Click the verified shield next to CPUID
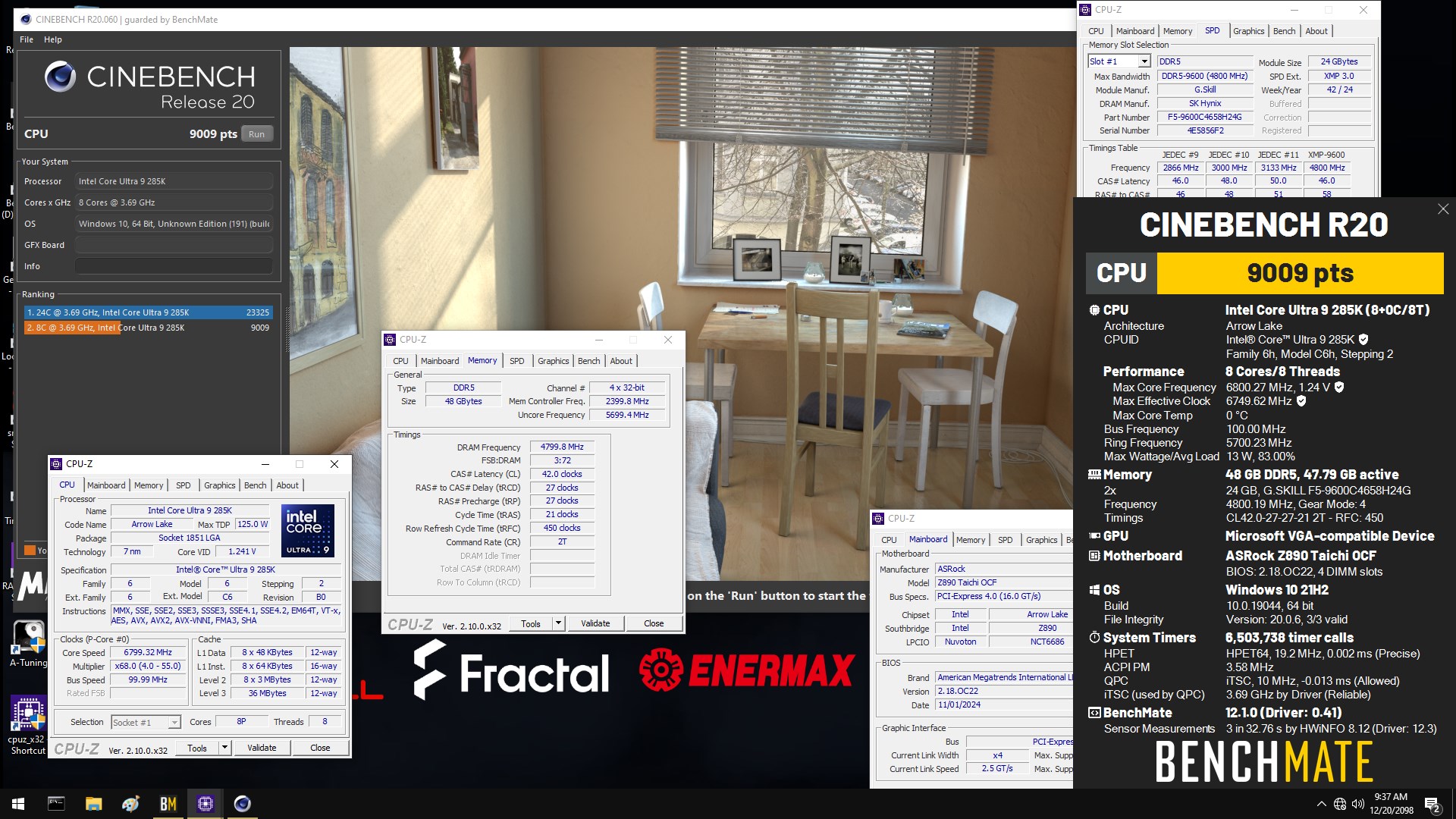 click(x=1363, y=340)
